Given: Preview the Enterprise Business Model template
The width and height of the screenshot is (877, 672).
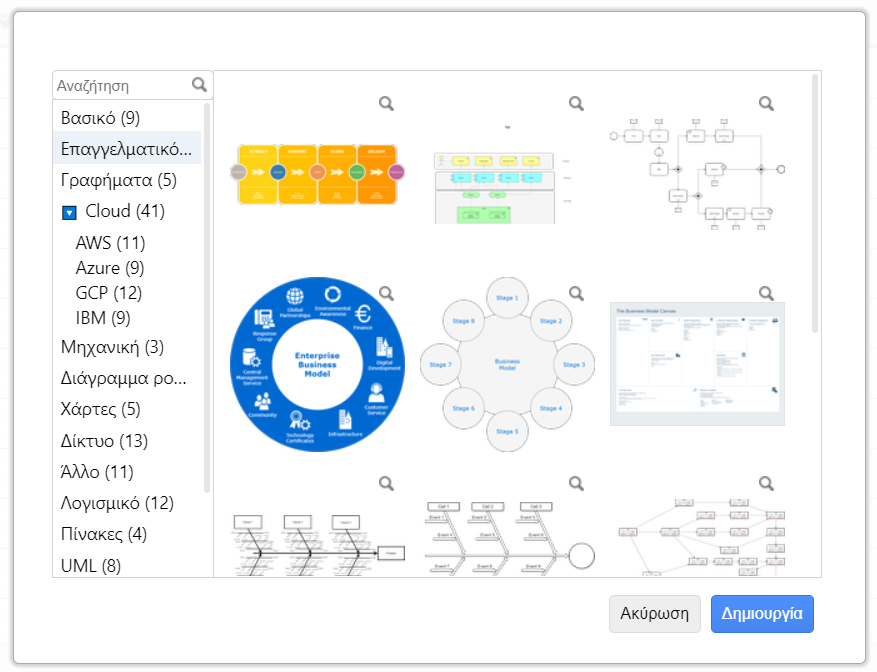Looking at the screenshot, I should (x=386, y=293).
